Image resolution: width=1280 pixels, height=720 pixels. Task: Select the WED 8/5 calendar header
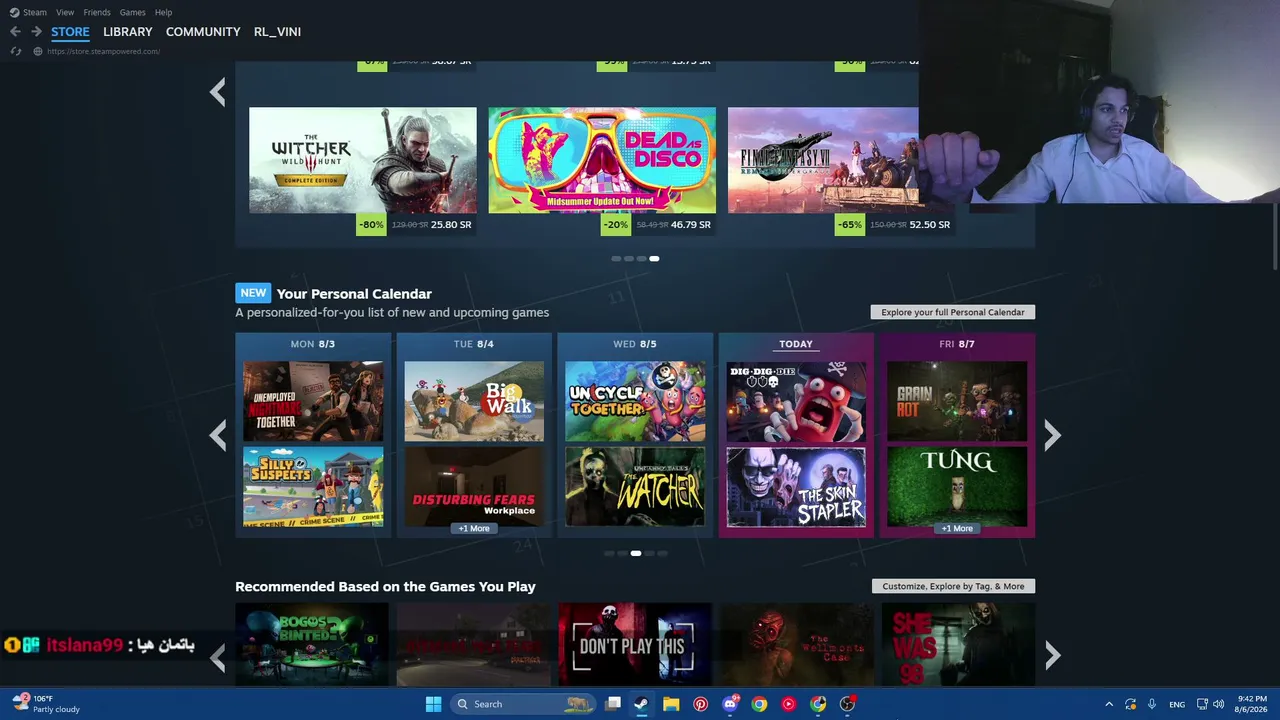point(635,344)
